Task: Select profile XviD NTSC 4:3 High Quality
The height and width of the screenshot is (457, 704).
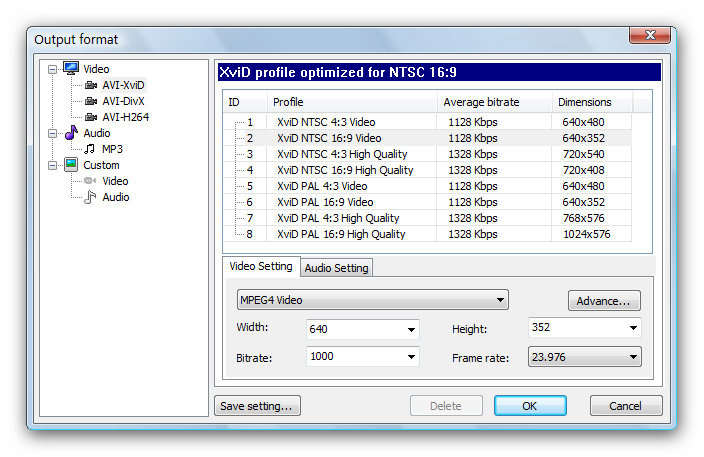Action: (342, 154)
